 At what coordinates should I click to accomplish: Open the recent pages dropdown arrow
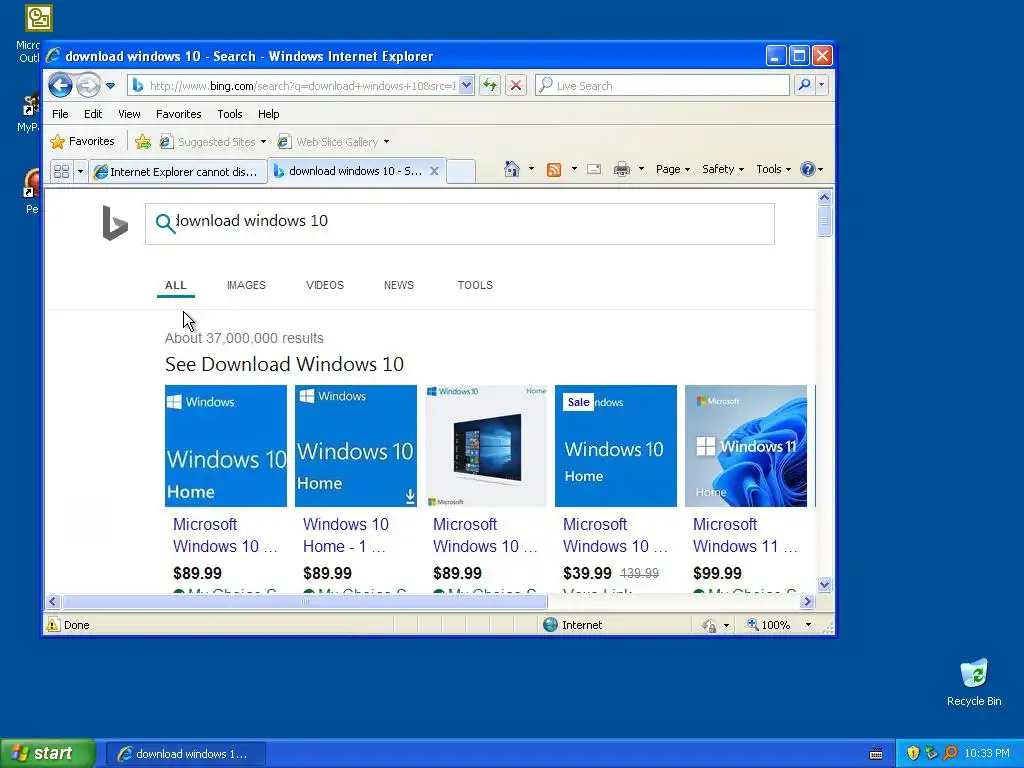tap(110, 86)
